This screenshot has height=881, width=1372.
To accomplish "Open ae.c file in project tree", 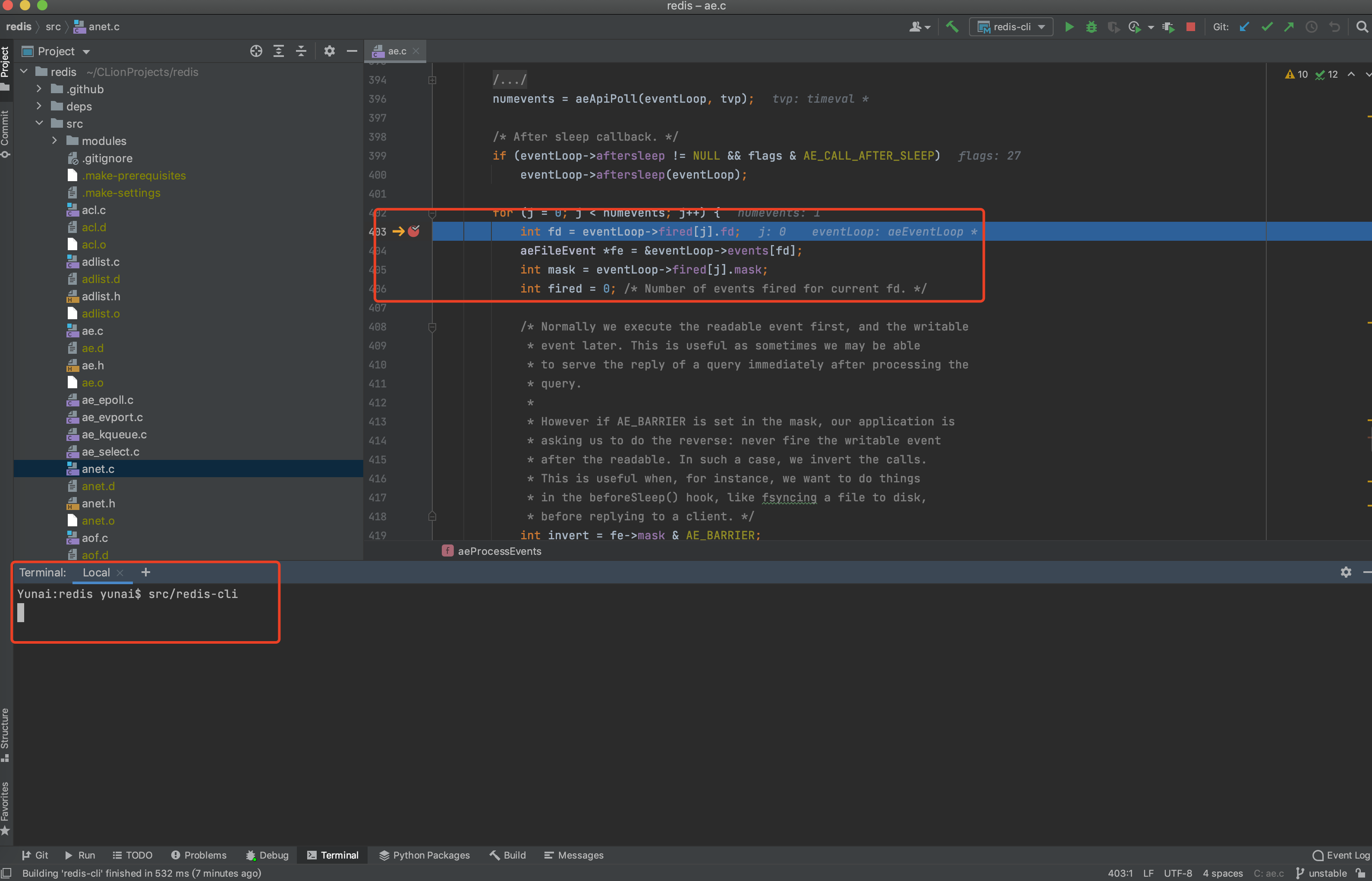I will tap(92, 330).
